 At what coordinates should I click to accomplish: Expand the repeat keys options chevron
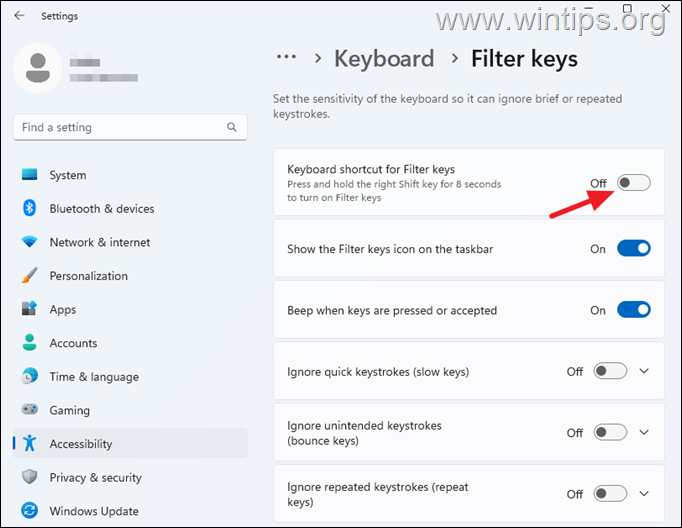click(644, 494)
